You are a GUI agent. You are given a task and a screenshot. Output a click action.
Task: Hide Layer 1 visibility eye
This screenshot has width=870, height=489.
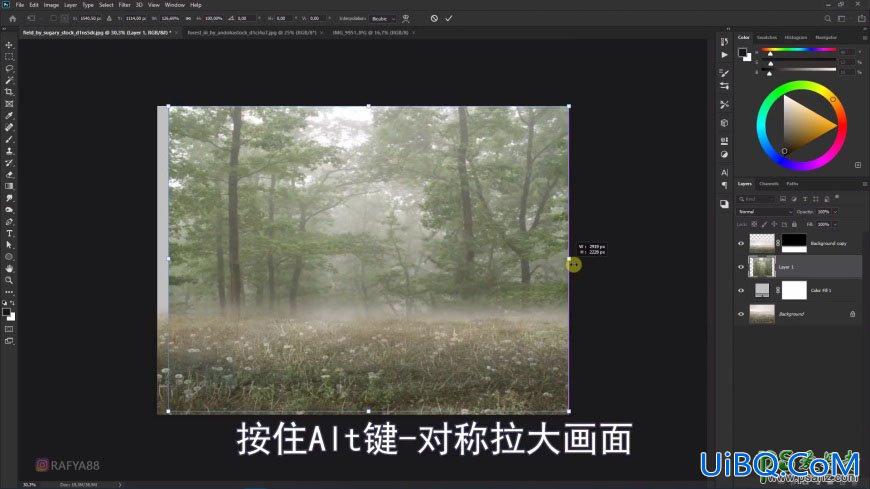point(741,267)
